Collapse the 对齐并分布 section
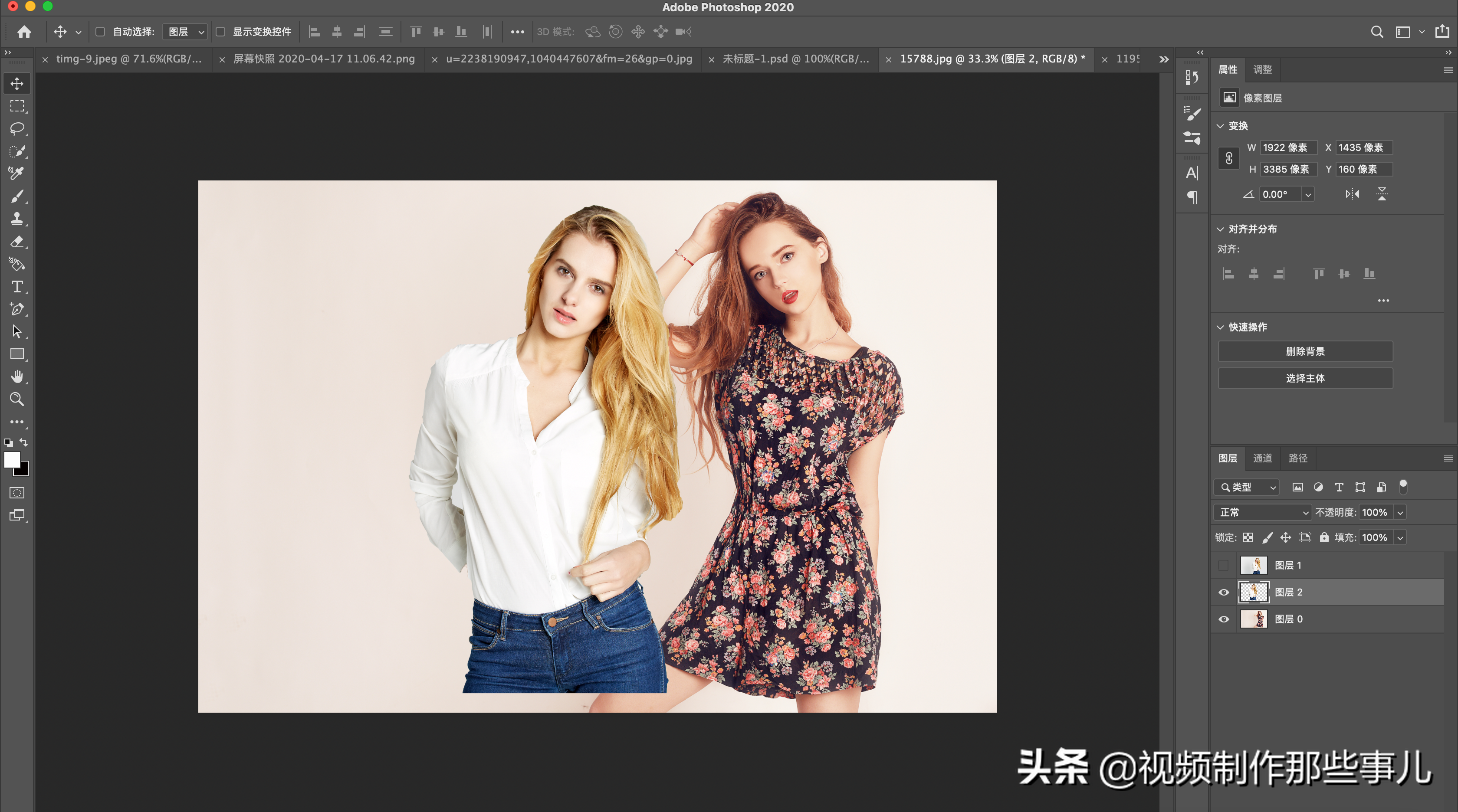This screenshot has height=812, width=1458. coord(1220,229)
